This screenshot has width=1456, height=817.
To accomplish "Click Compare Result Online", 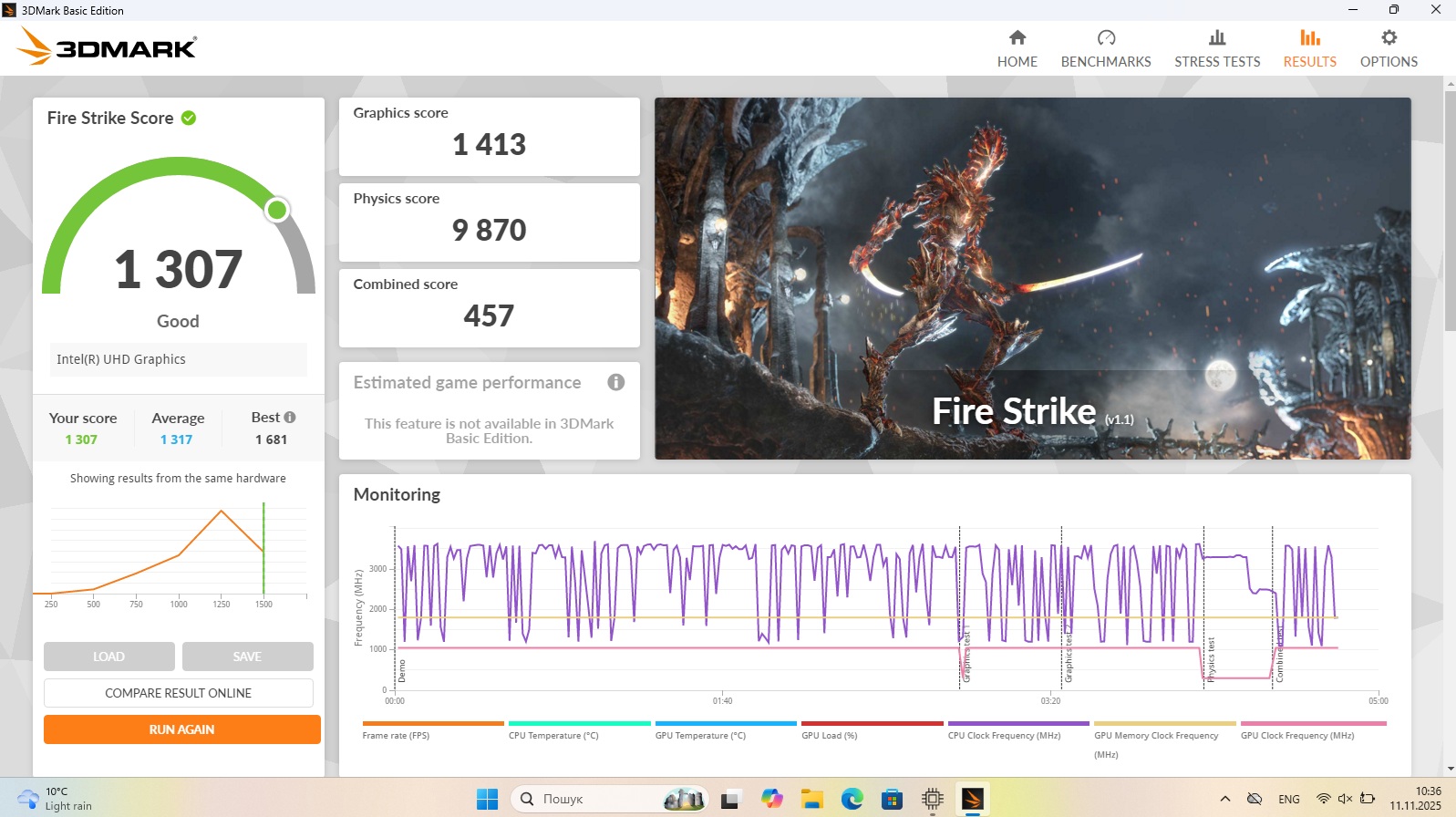I will pos(179,693).
